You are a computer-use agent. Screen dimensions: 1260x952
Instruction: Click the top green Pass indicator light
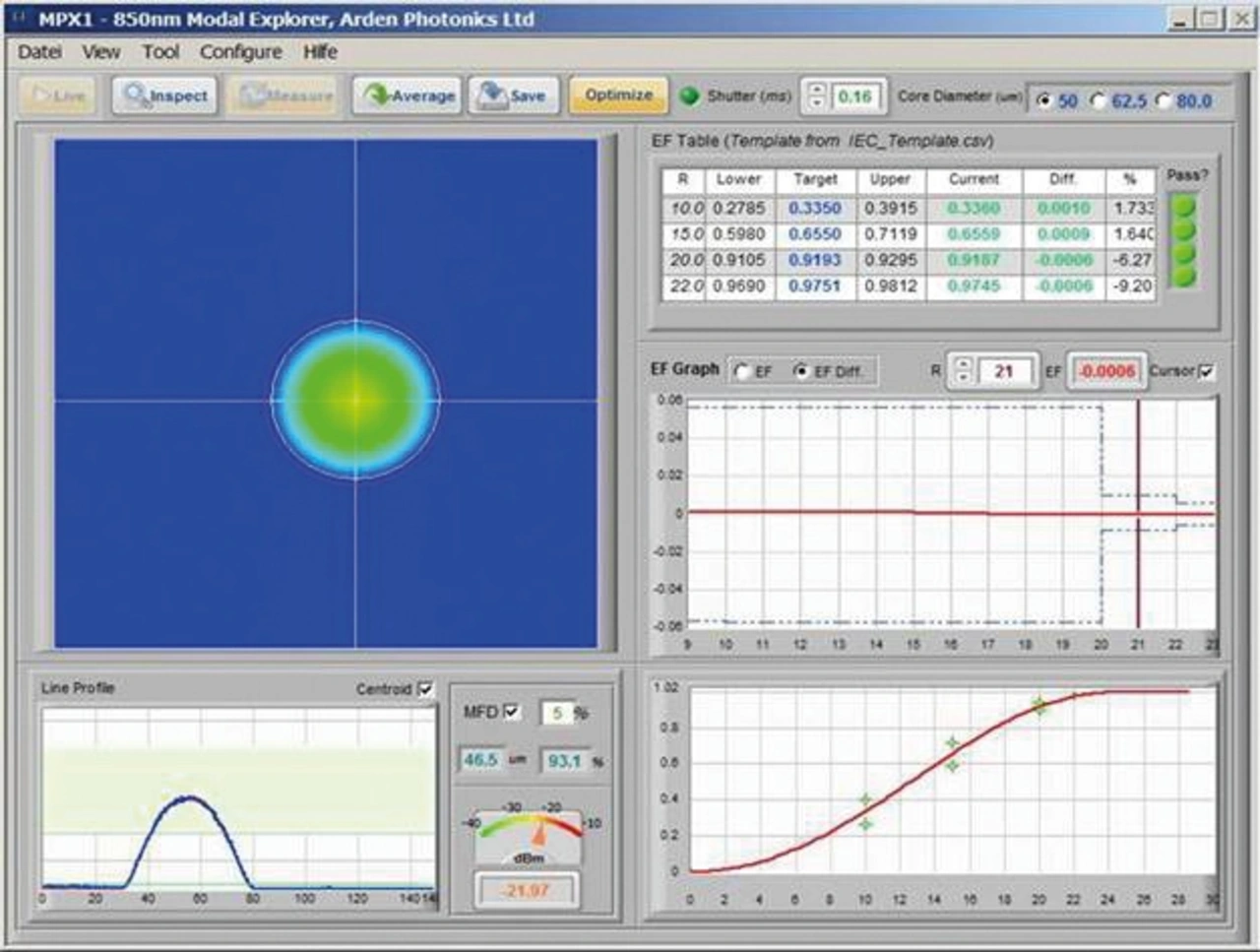[1182, 207]
